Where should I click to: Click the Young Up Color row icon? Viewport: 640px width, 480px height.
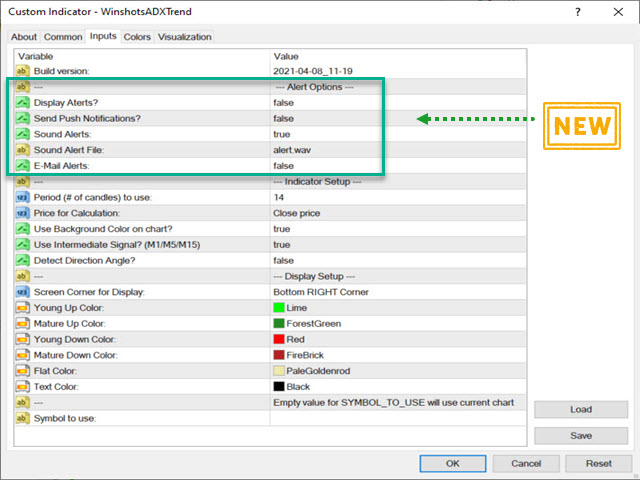[22, 307]
